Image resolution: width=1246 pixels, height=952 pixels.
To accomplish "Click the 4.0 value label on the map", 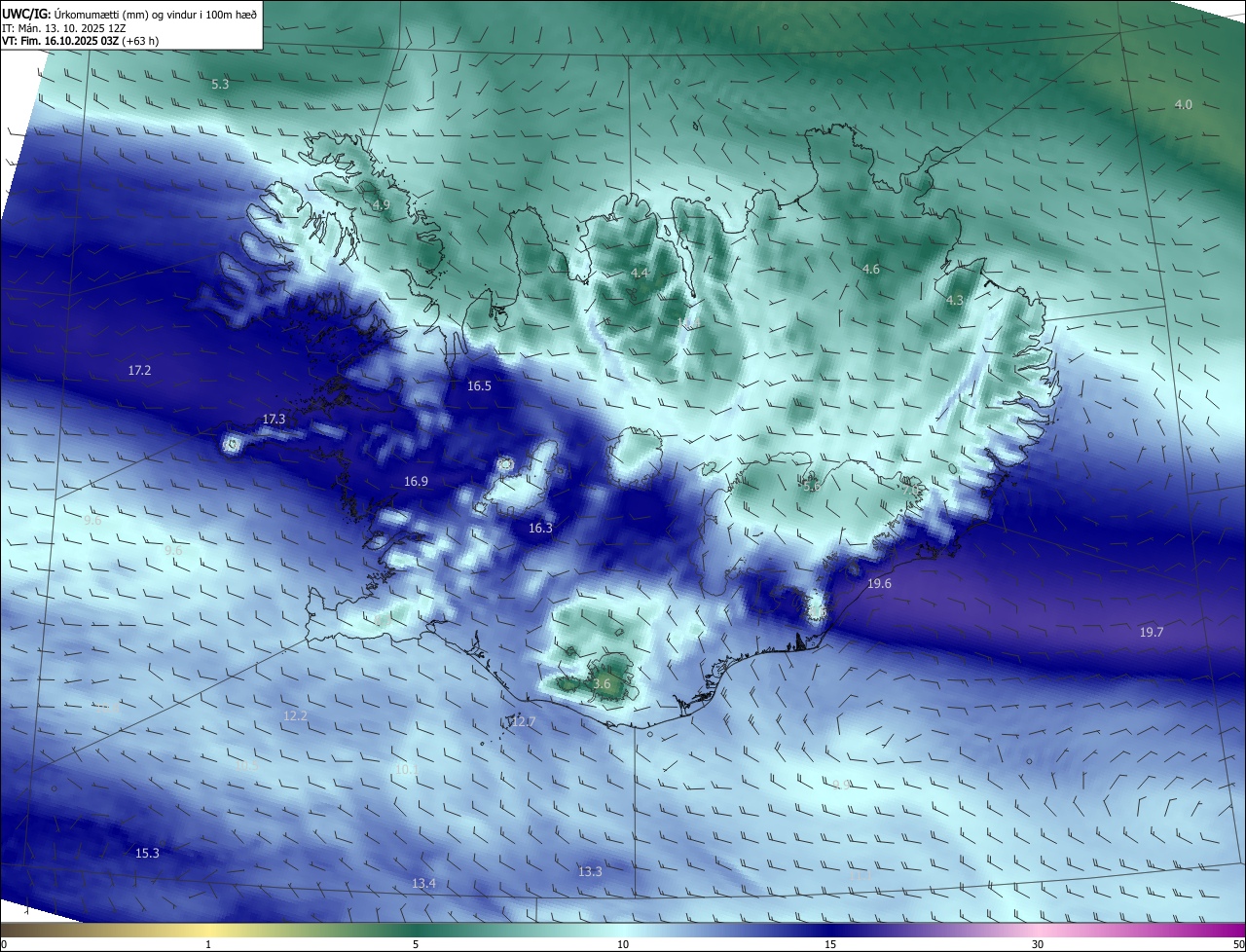I will tap(1183, 104).
